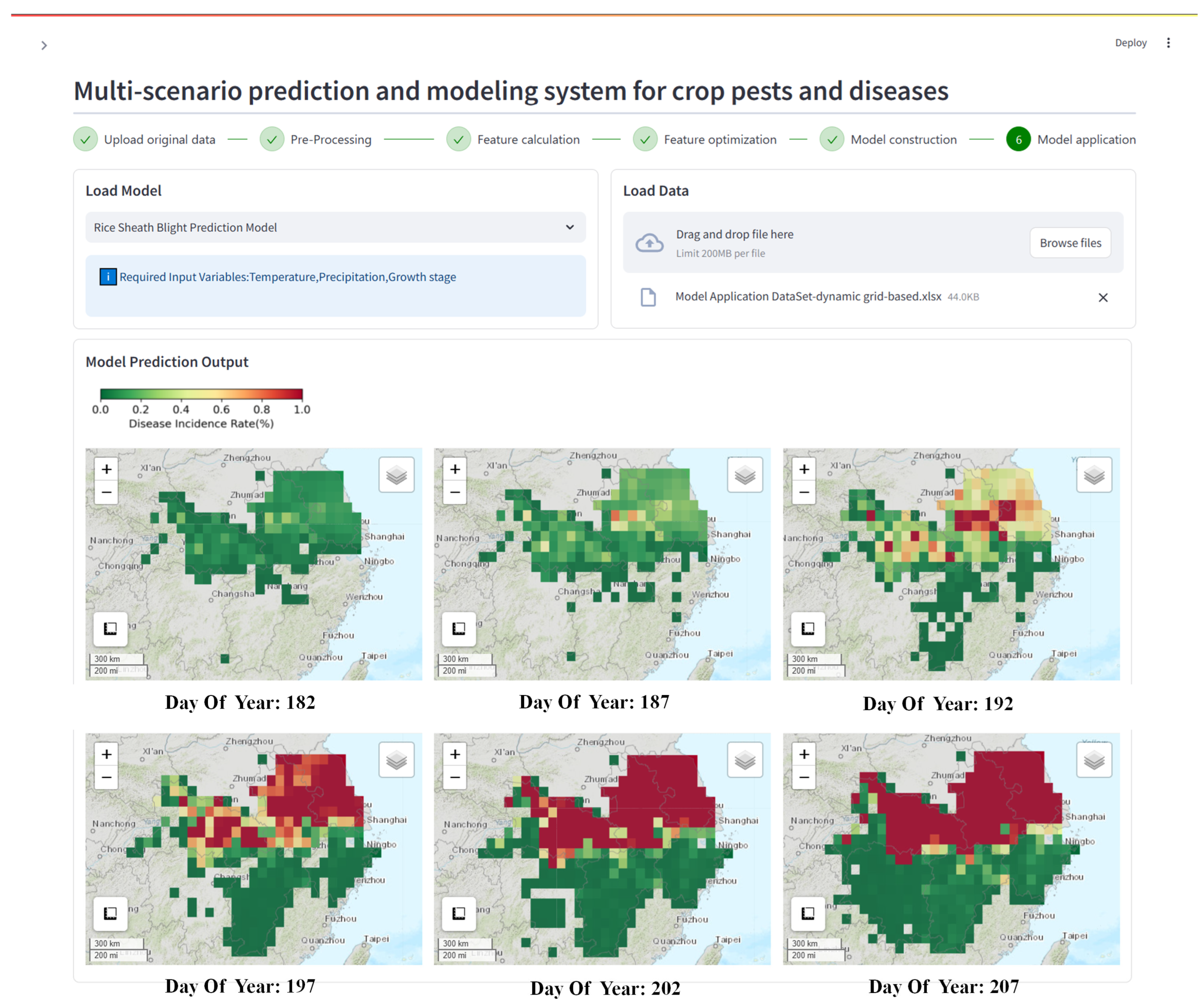Zoom out on Day 192 map

tap(804, 492)
